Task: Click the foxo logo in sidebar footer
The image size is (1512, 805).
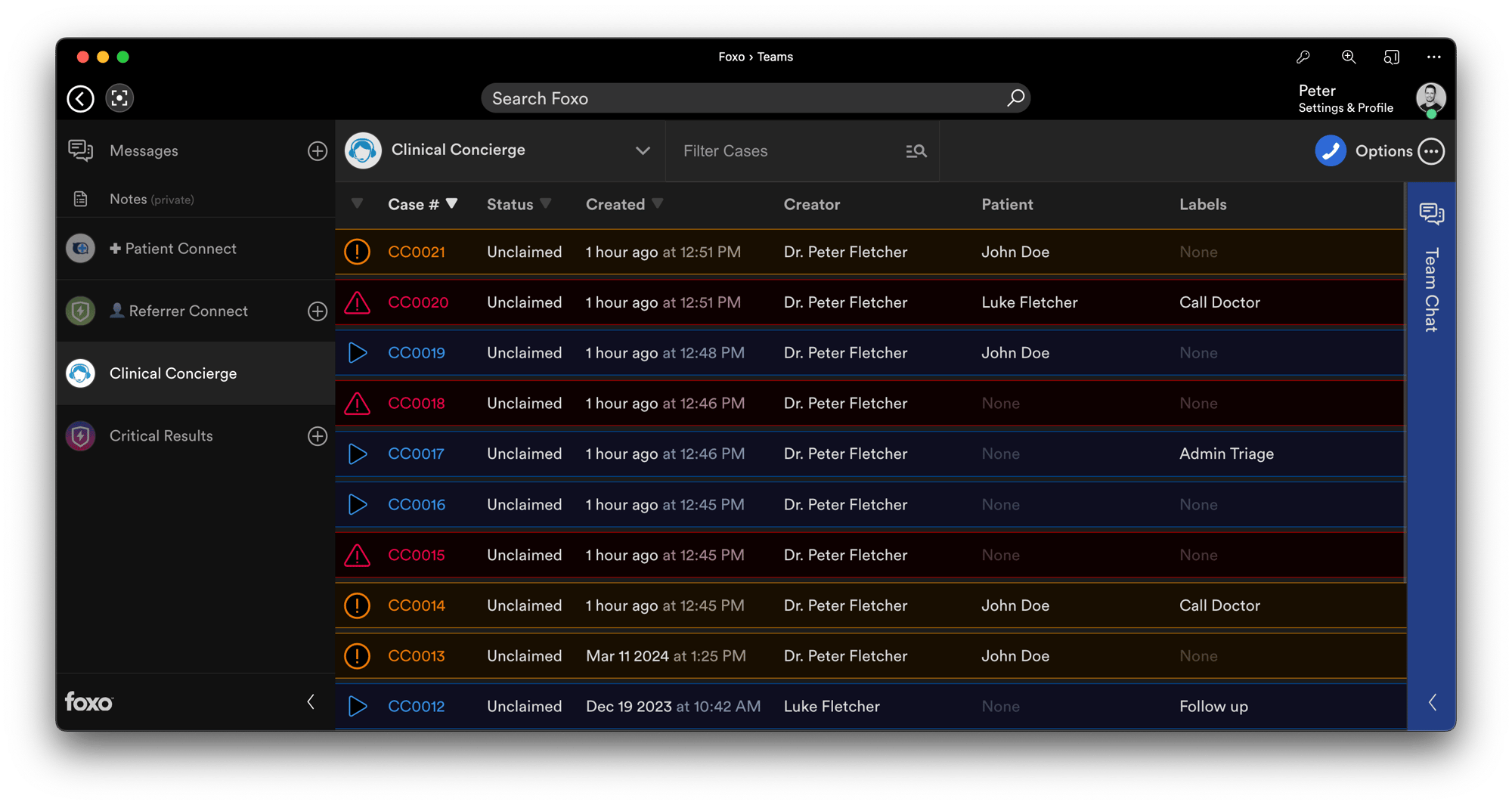Action: 88,702
